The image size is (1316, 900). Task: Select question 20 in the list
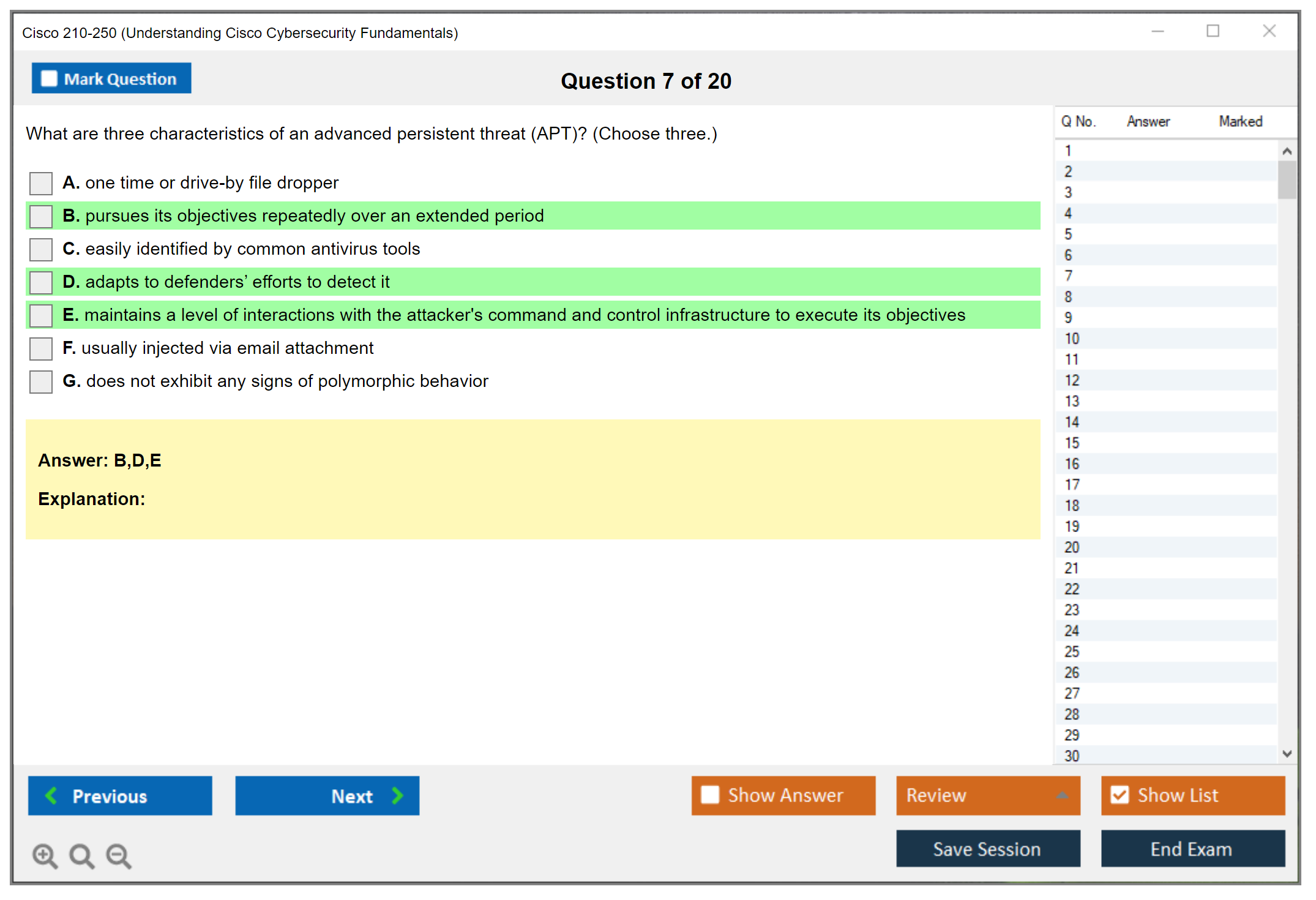coord(1072,547)
